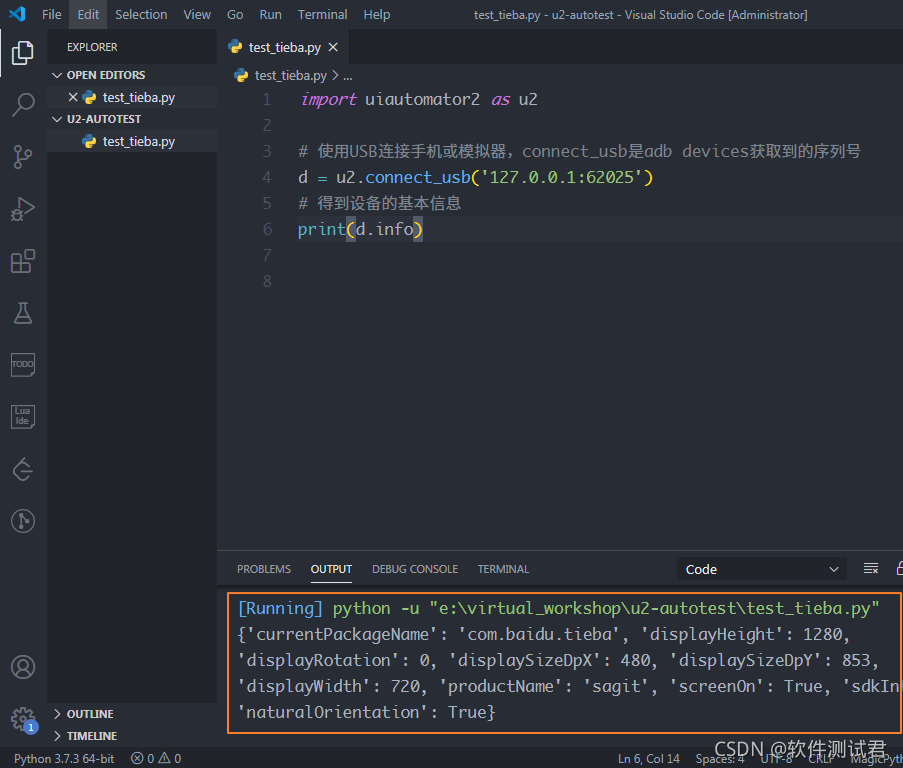Click the VS Code logo icon
903x768 pixels.
17,14
